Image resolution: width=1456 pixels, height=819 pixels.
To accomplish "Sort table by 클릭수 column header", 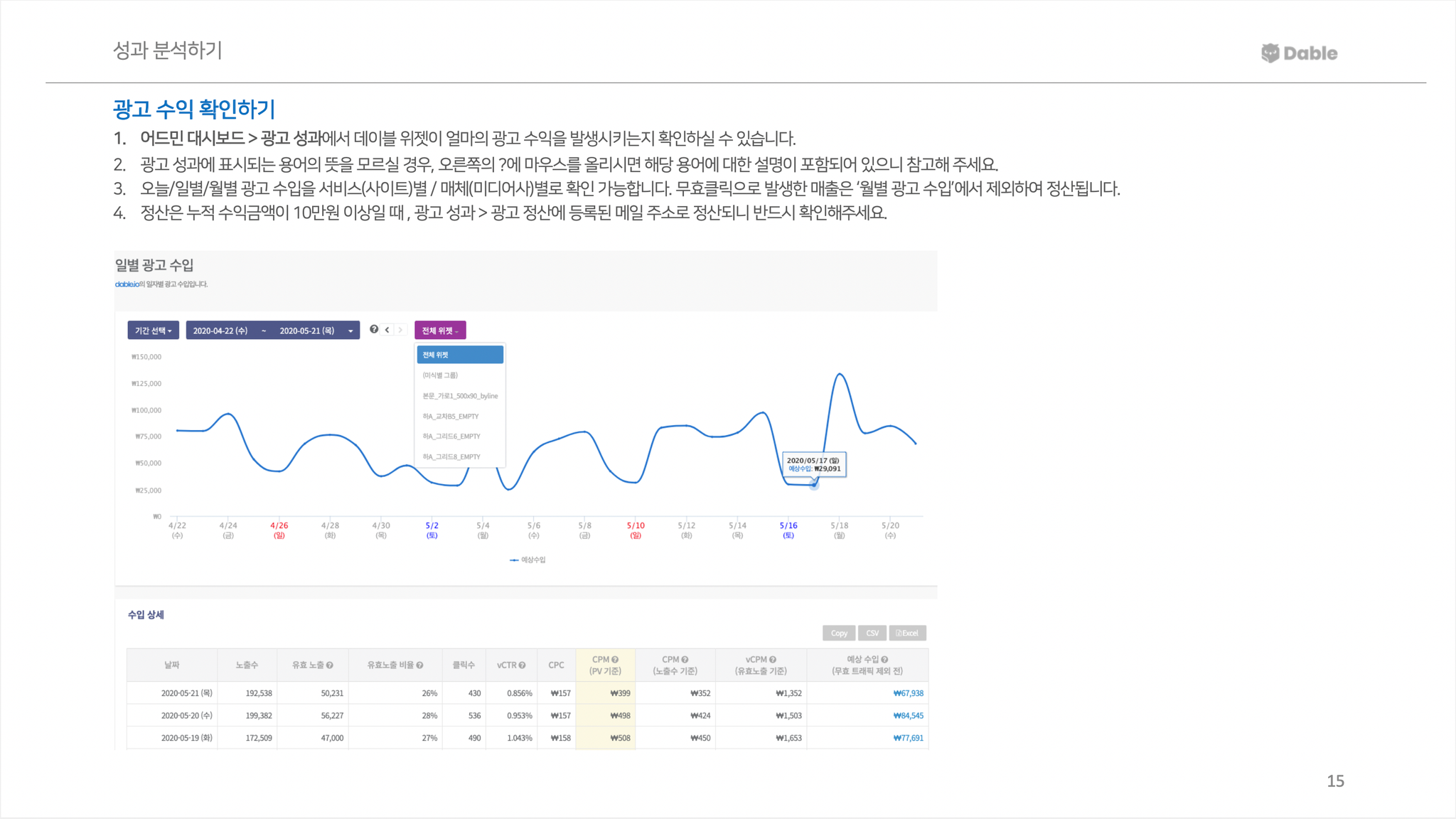I will (x=464, y=665).
